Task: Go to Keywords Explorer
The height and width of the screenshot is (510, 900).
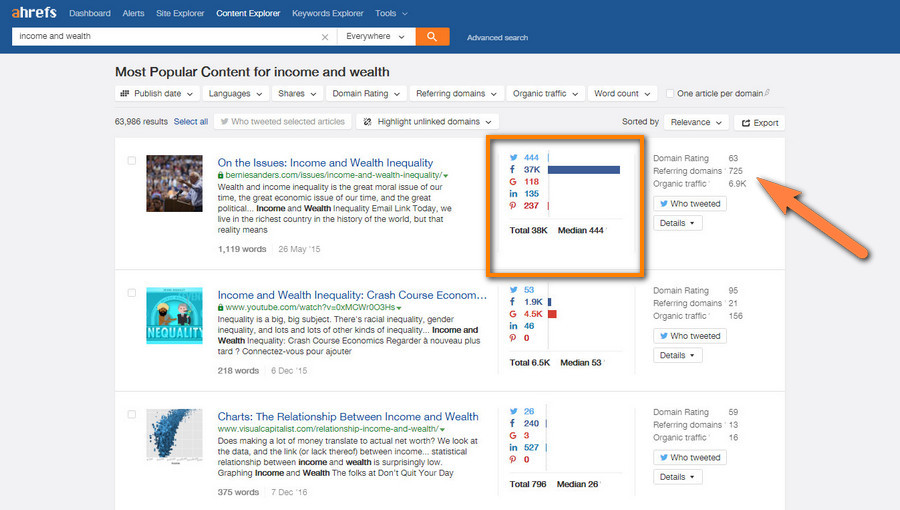Action: pyautogui.click(x=327, y=13)
